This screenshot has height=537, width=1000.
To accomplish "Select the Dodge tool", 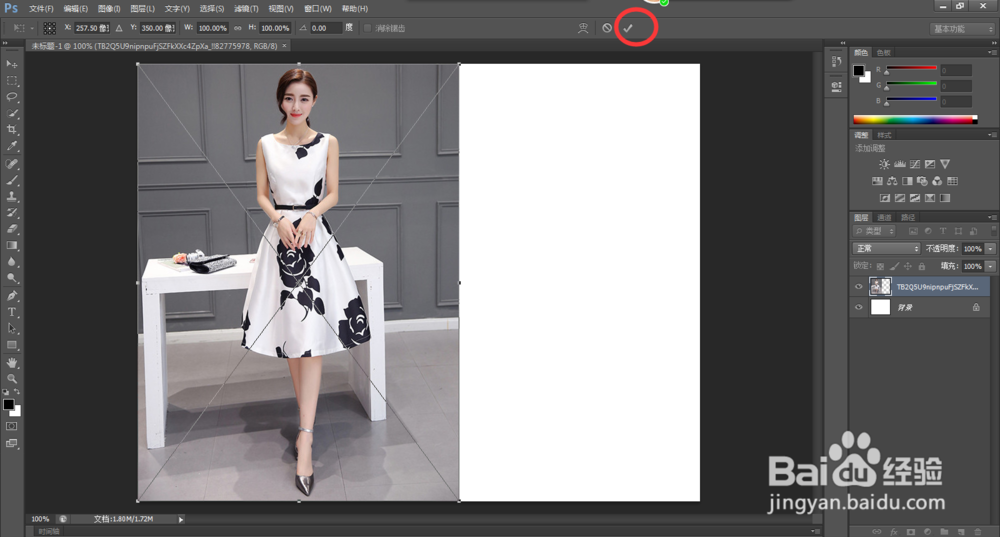I will coord(11,278).
